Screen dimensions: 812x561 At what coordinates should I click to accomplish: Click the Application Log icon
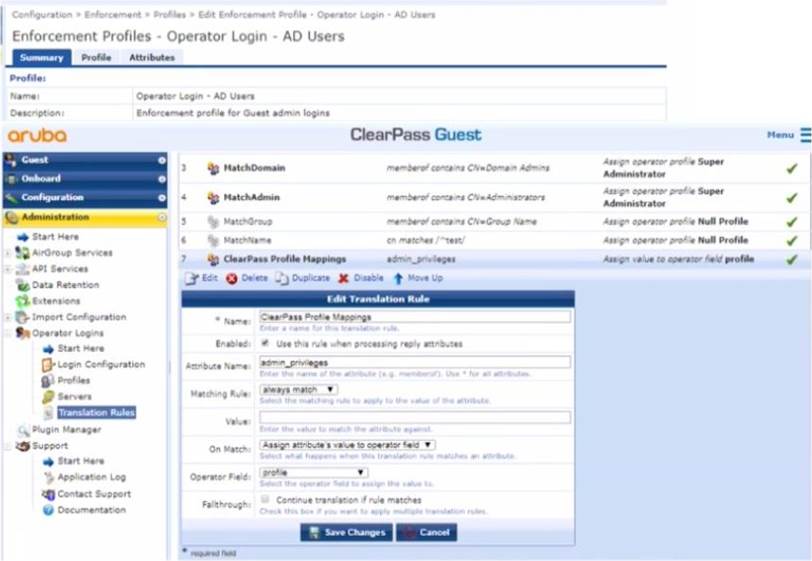(49, 478)
